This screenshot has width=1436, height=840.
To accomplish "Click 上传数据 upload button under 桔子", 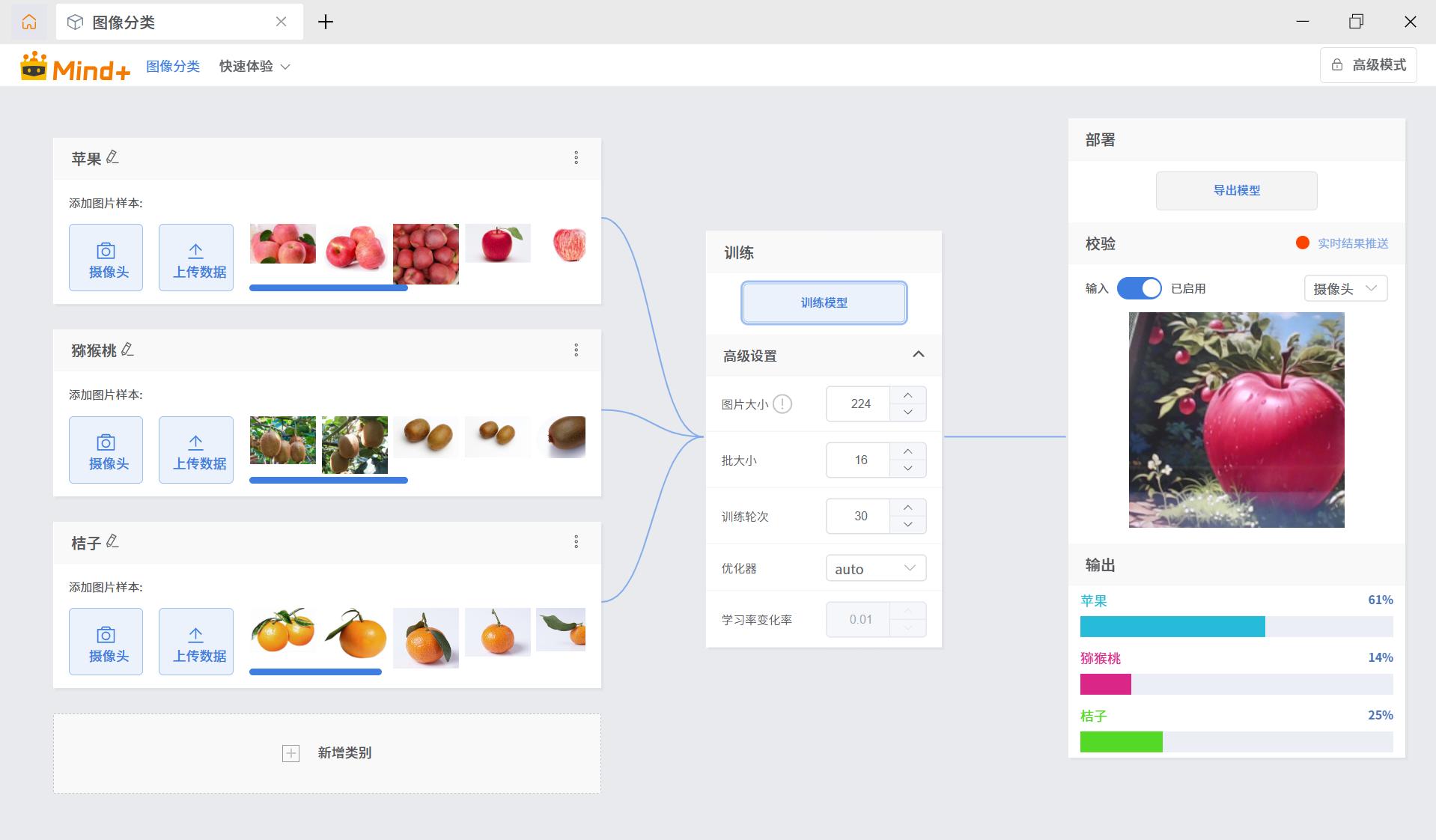I will [x=196, y=642].
